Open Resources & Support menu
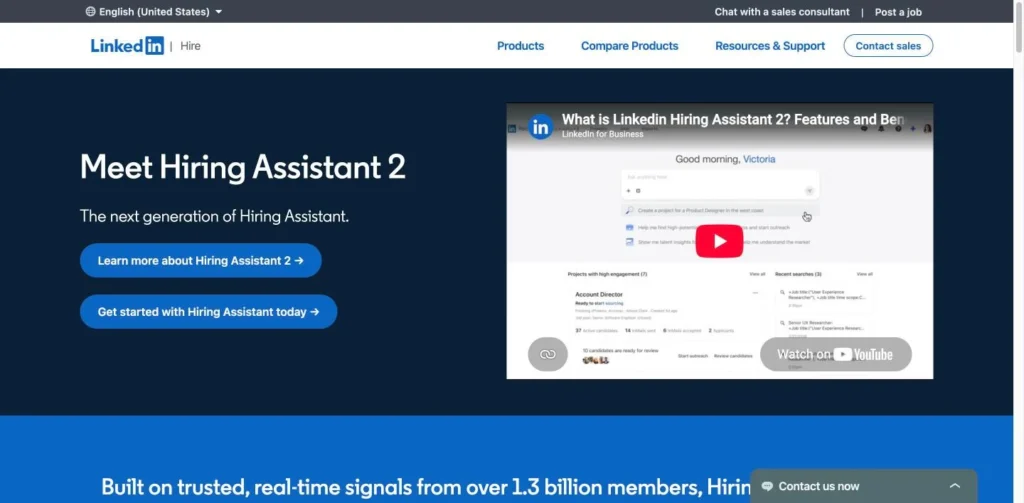Viewport: 1024px width, 503px height. (770, 46)
